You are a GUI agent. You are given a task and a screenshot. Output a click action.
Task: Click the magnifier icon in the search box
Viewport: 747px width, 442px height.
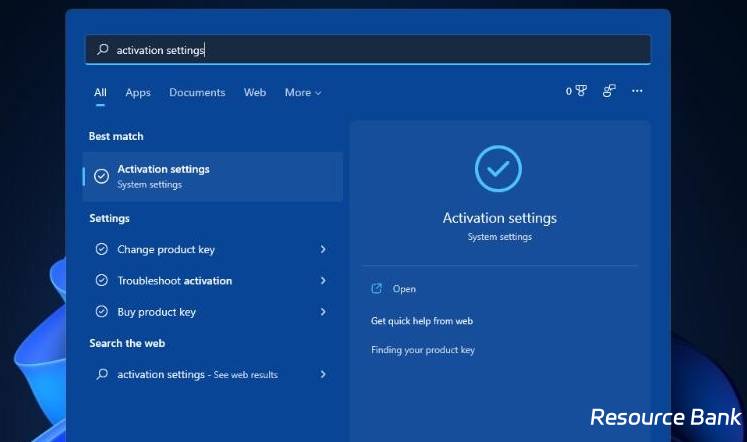pos(102,50)
